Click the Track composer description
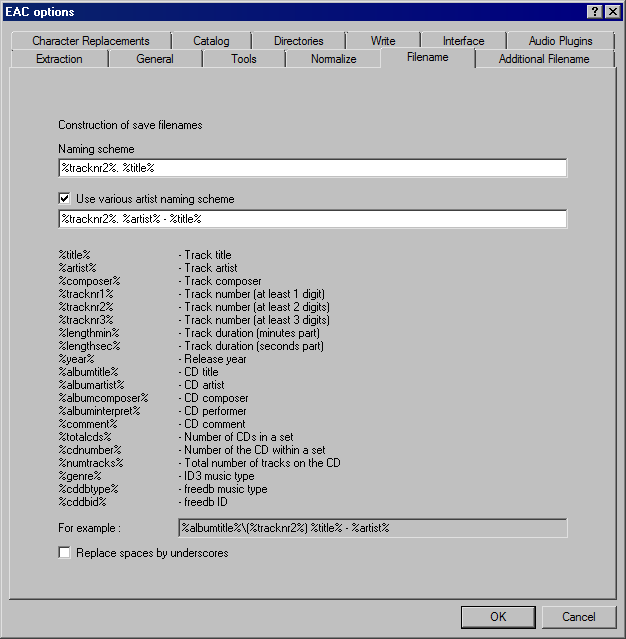Image resolution: width=626 pixels, height=639 pixels. coord(220,281)
